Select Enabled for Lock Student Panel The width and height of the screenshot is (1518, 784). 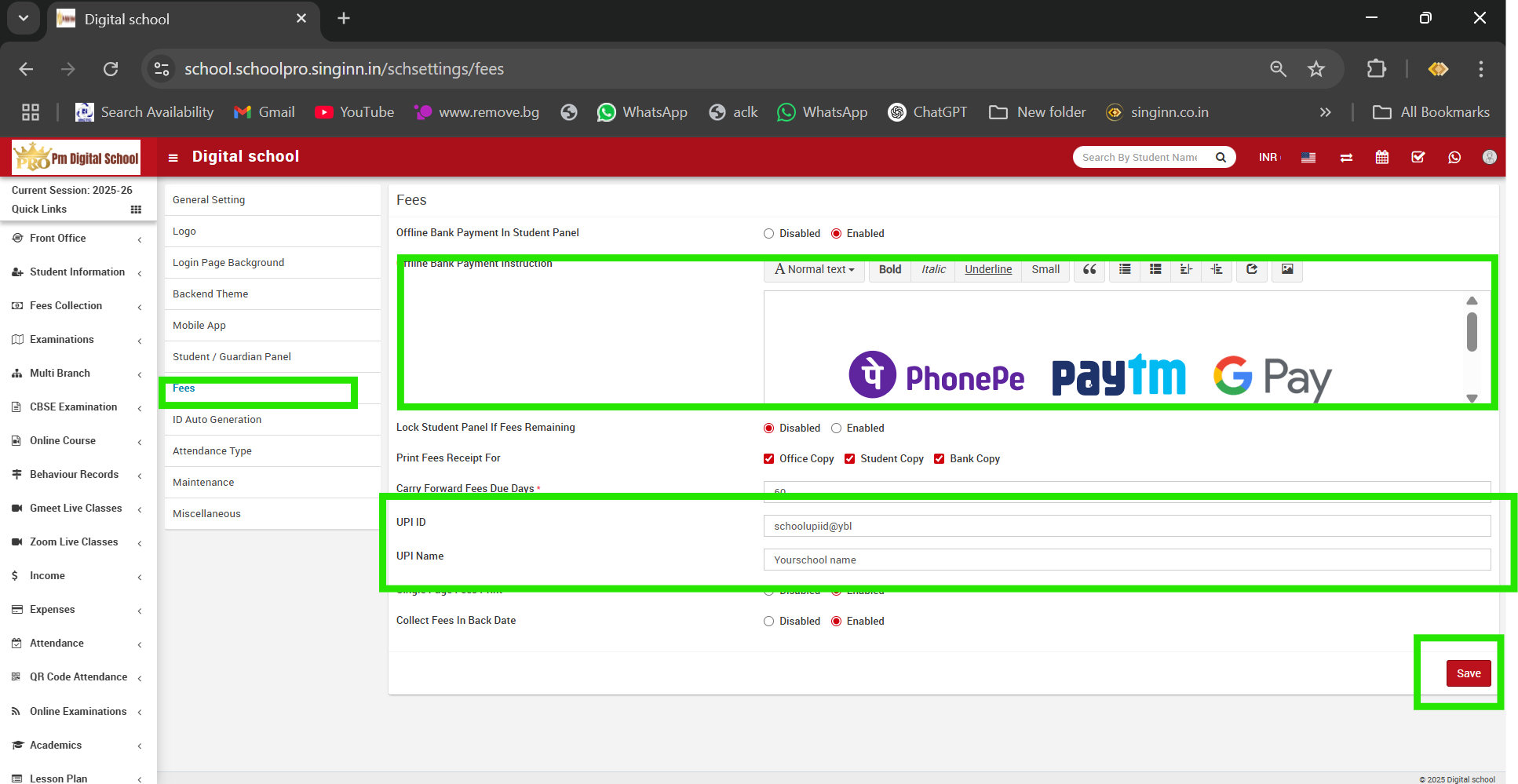pos(836,428)
